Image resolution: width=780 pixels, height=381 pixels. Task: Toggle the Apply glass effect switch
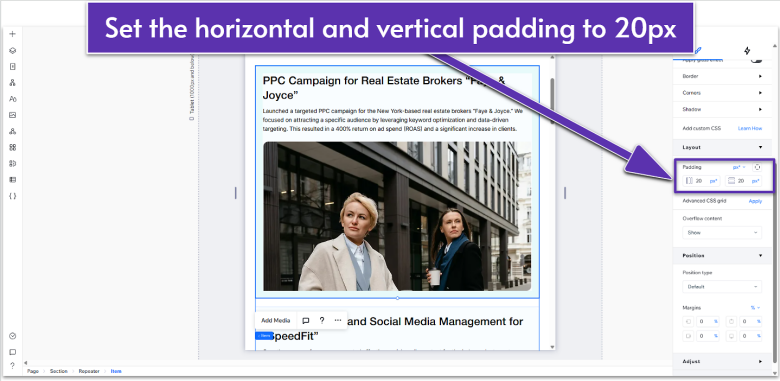(756, 60)
